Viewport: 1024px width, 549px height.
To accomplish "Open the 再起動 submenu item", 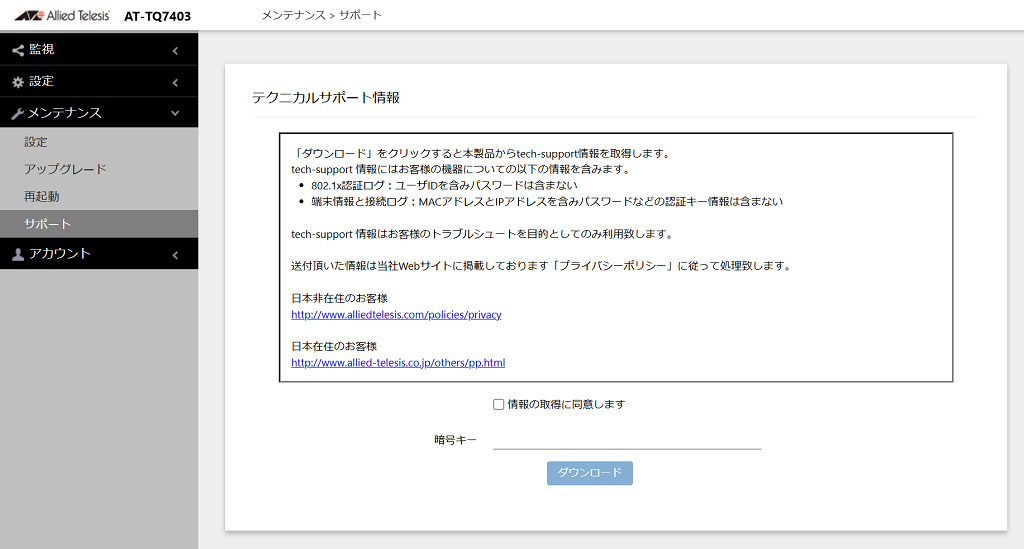I will (99, 196).
